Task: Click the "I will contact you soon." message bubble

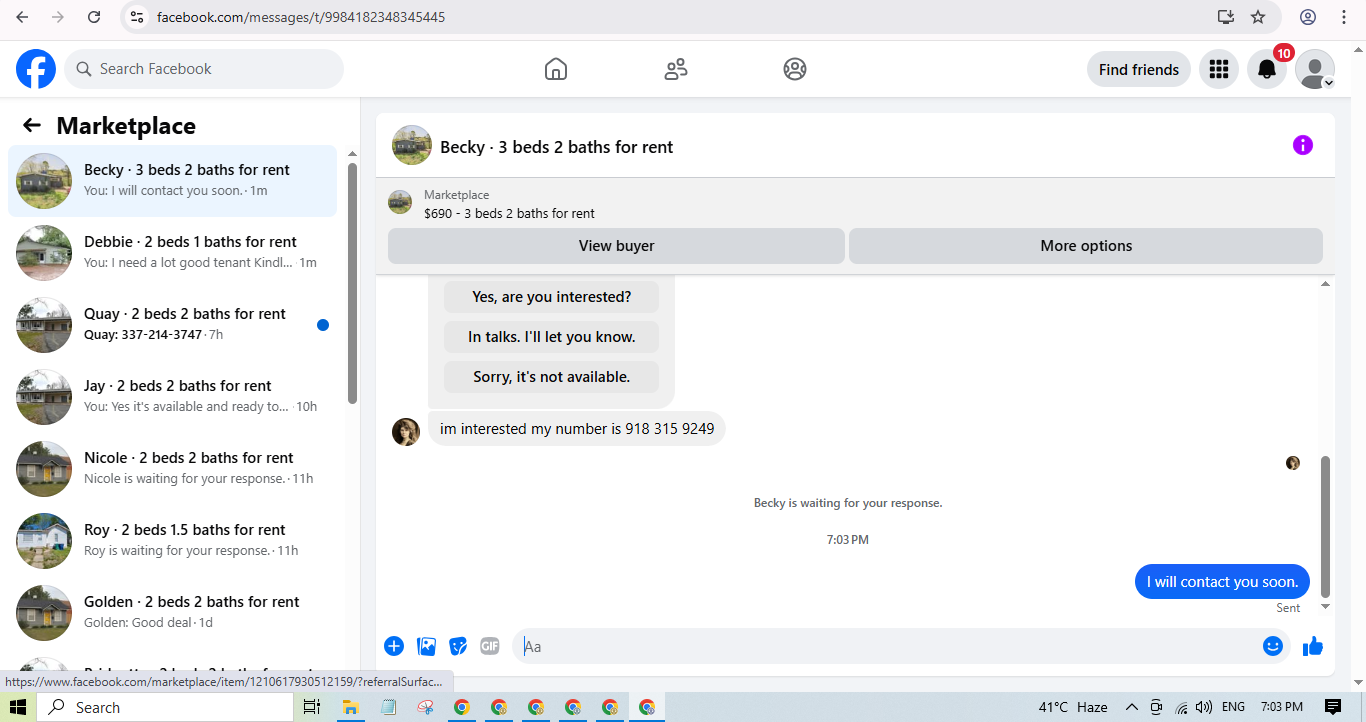Action: point(1222,582)
